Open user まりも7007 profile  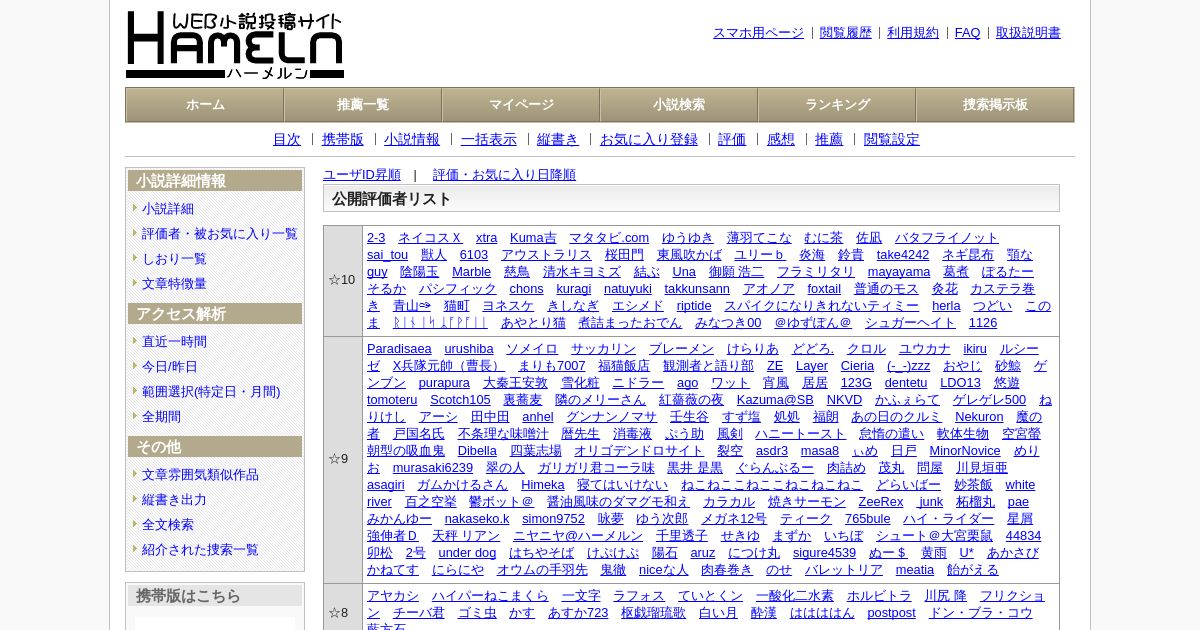[x=554, y=366]
